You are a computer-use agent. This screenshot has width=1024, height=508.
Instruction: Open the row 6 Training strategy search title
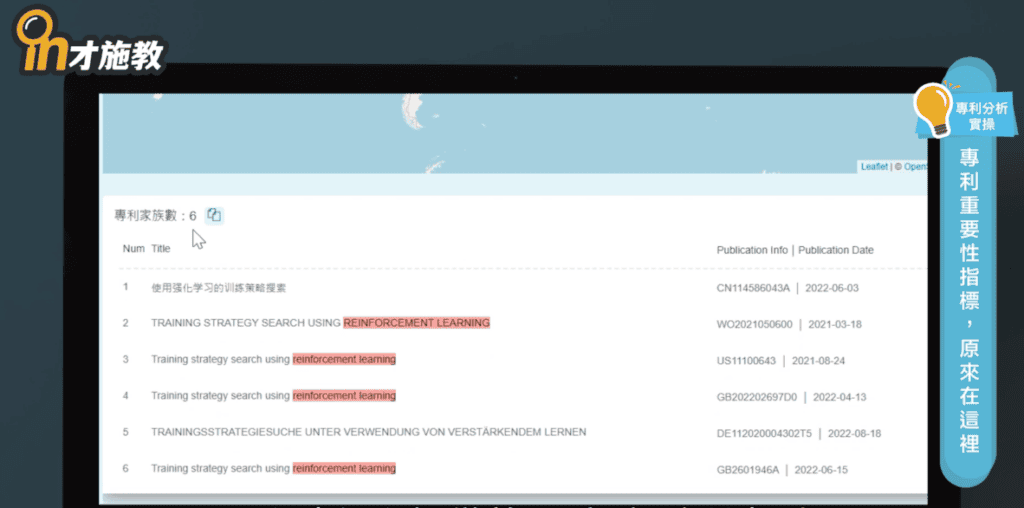coord(273,468)
